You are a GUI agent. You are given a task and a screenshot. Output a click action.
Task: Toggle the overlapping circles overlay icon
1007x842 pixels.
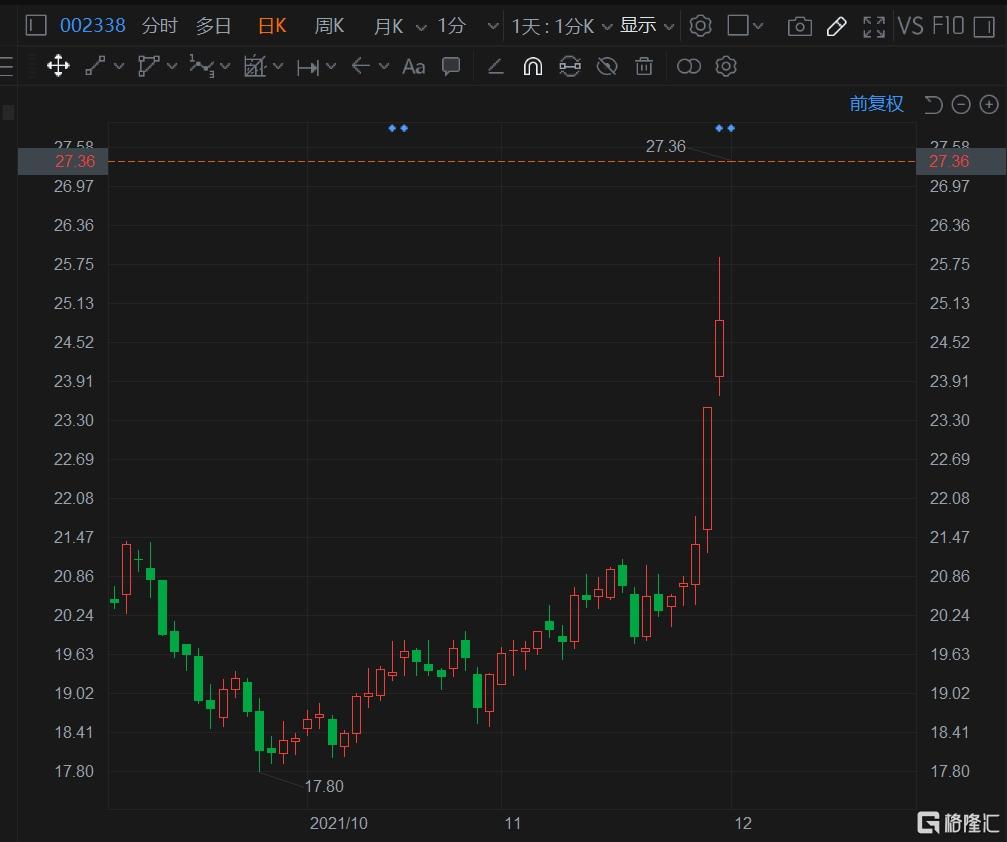(688, 66)
